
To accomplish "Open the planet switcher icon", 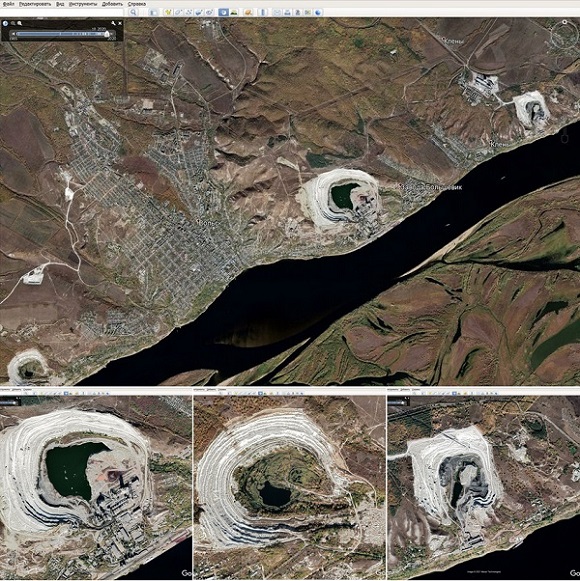I will coord(248,13).
